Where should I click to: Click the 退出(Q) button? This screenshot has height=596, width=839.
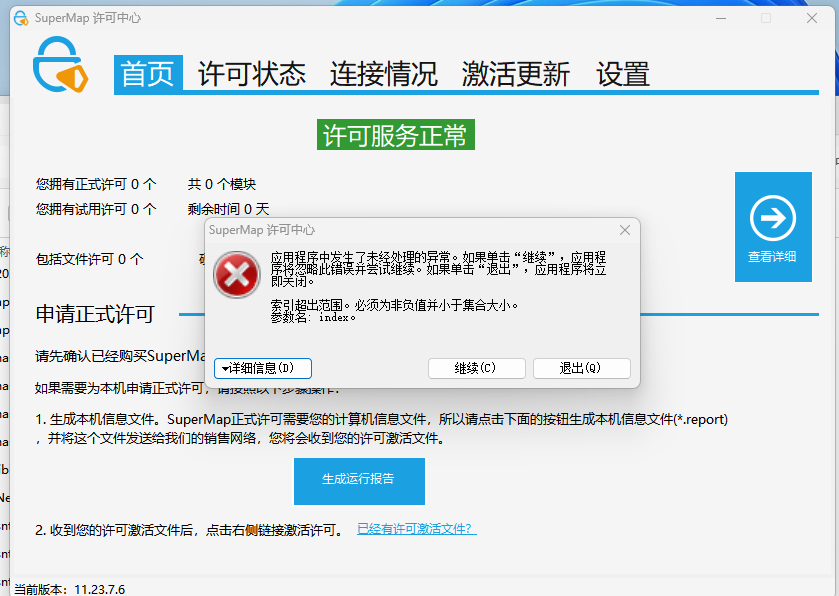(x=582, y=368)
